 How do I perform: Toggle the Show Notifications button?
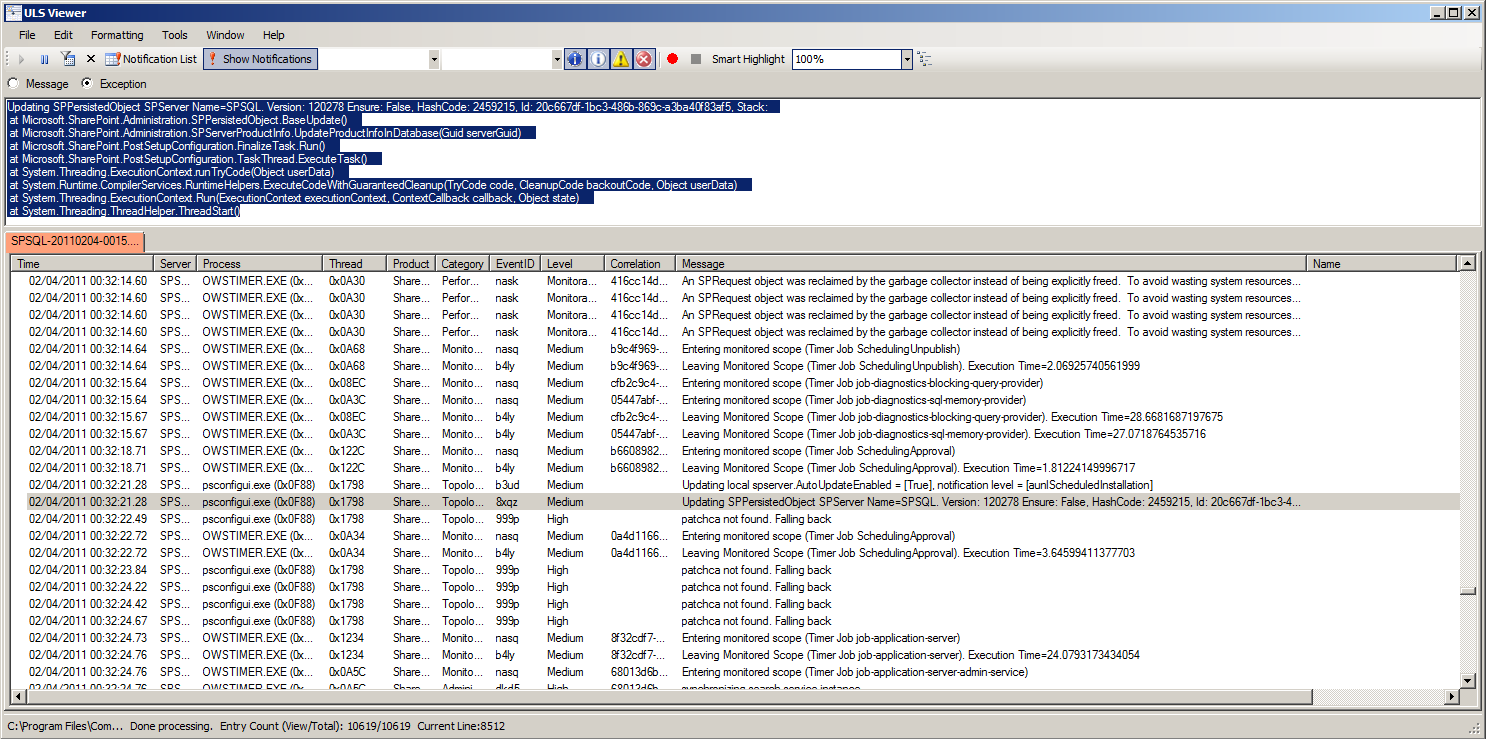point(260,59)
